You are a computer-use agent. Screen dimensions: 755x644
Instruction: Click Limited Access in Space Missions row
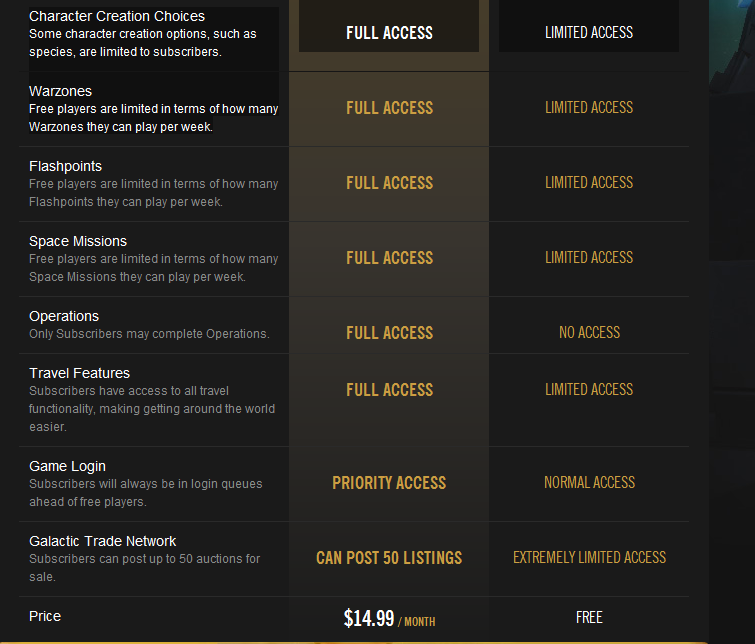coord(589,258)
